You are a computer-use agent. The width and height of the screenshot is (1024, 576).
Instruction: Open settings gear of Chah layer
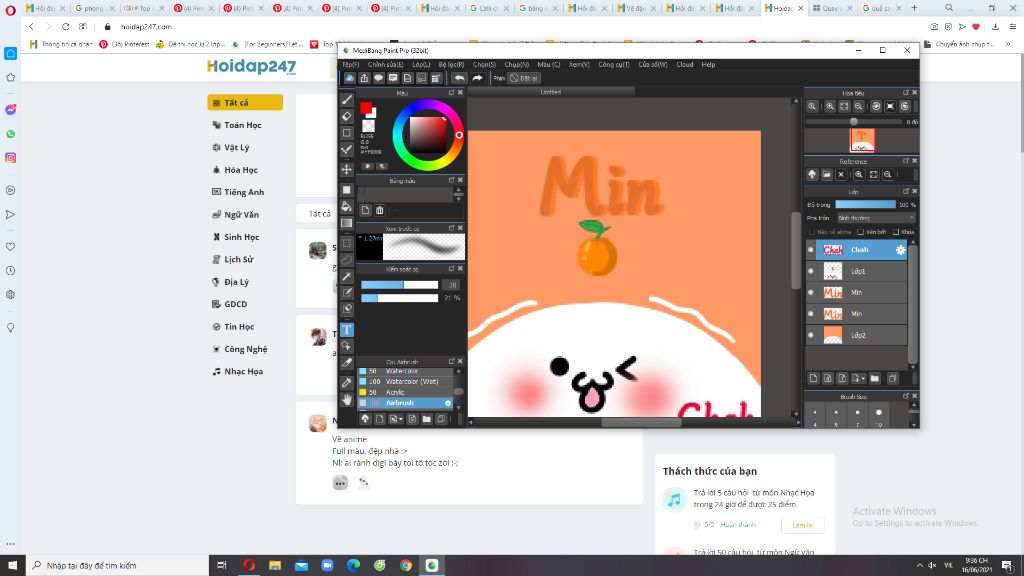pos(900,249)
